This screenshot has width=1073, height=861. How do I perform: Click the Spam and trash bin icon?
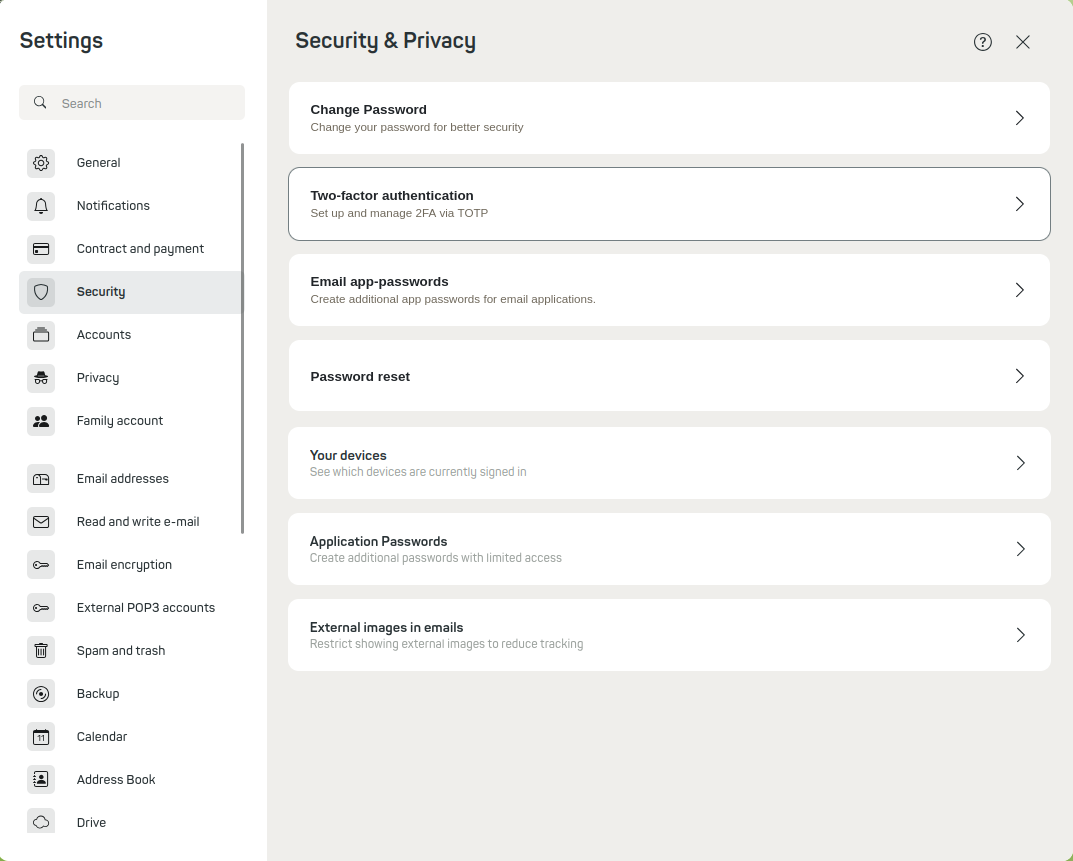tap(41, 651)
